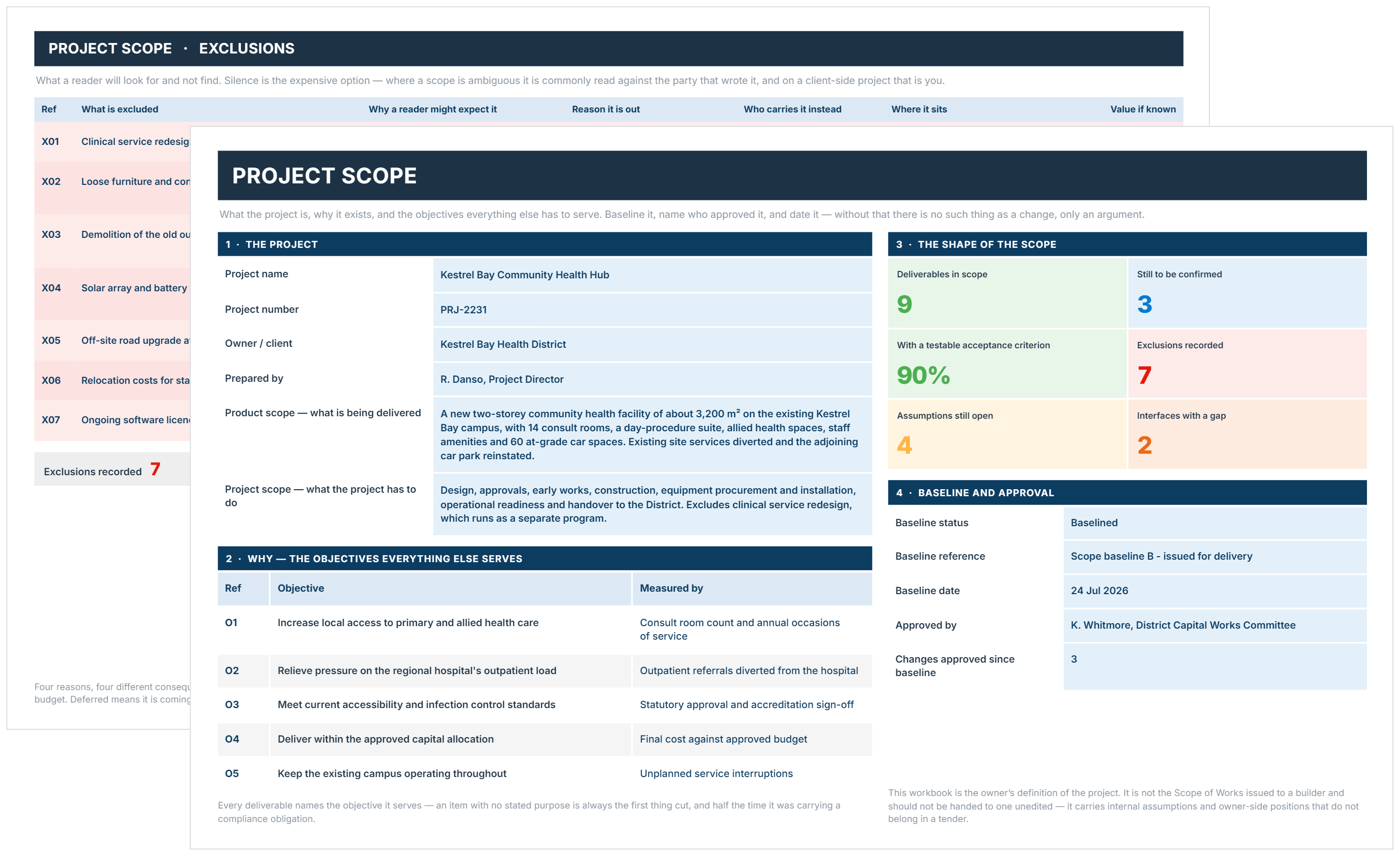
Task: Select the 'Assumptions still open' tile showing 4
Action: tap(1007, 434)
